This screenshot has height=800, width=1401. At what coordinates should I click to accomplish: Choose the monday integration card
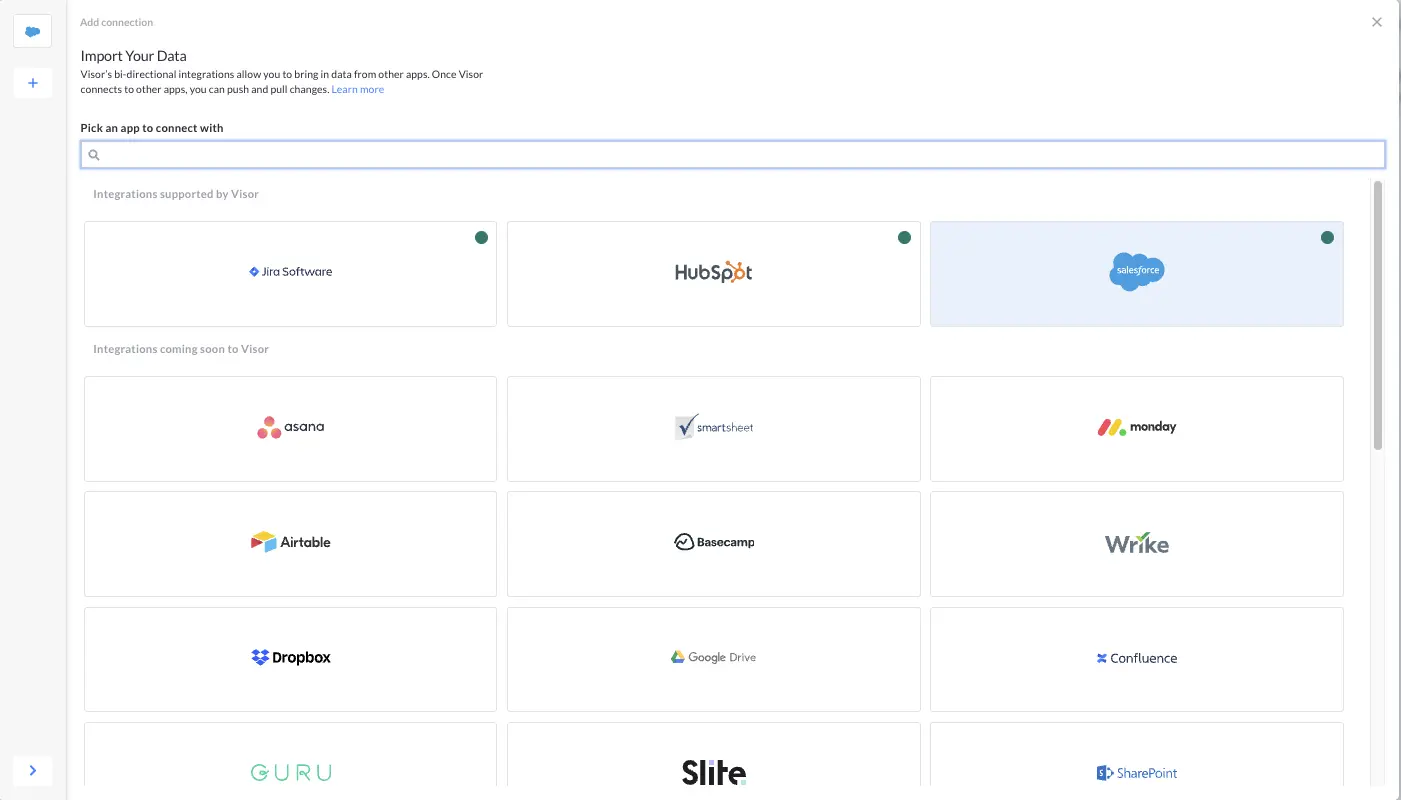1137,429
